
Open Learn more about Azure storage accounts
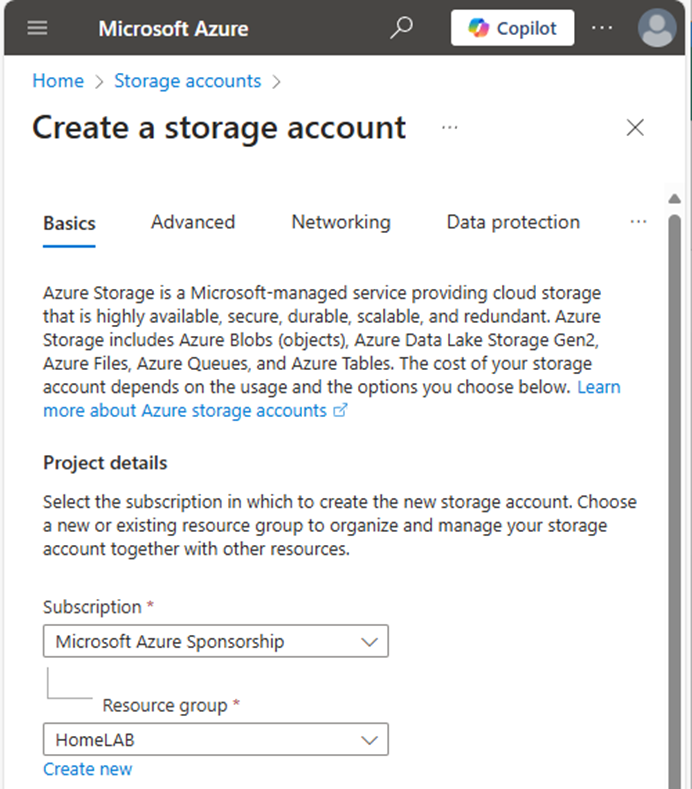pos(185,410)
